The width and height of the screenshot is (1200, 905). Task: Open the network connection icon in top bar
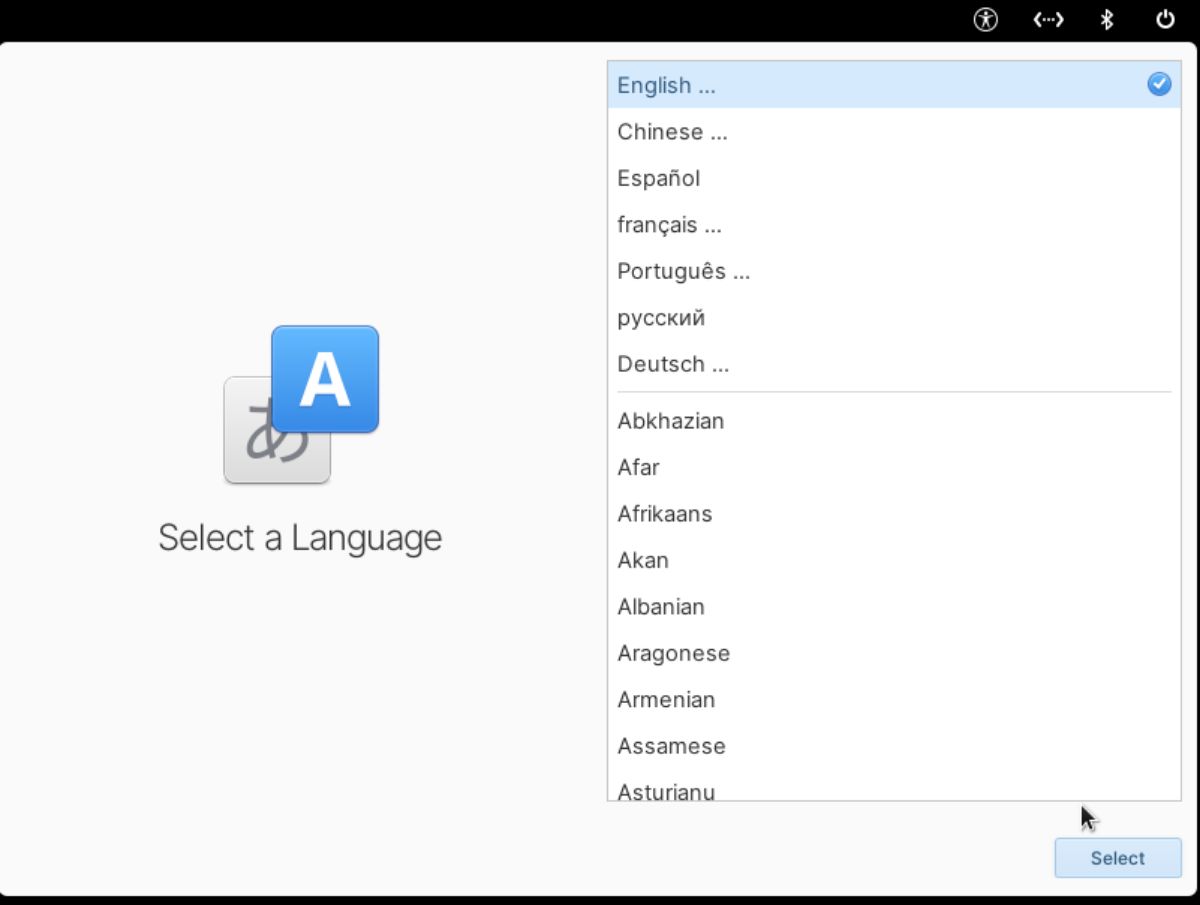click(x=1048, y=19)
